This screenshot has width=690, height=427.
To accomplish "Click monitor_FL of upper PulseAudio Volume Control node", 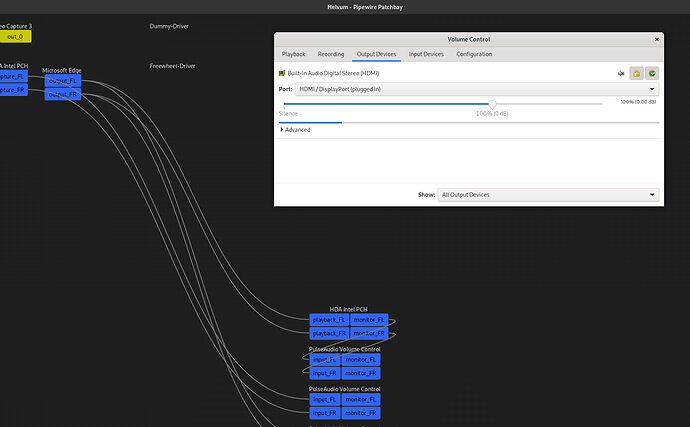I will click(x=361, y=360).
